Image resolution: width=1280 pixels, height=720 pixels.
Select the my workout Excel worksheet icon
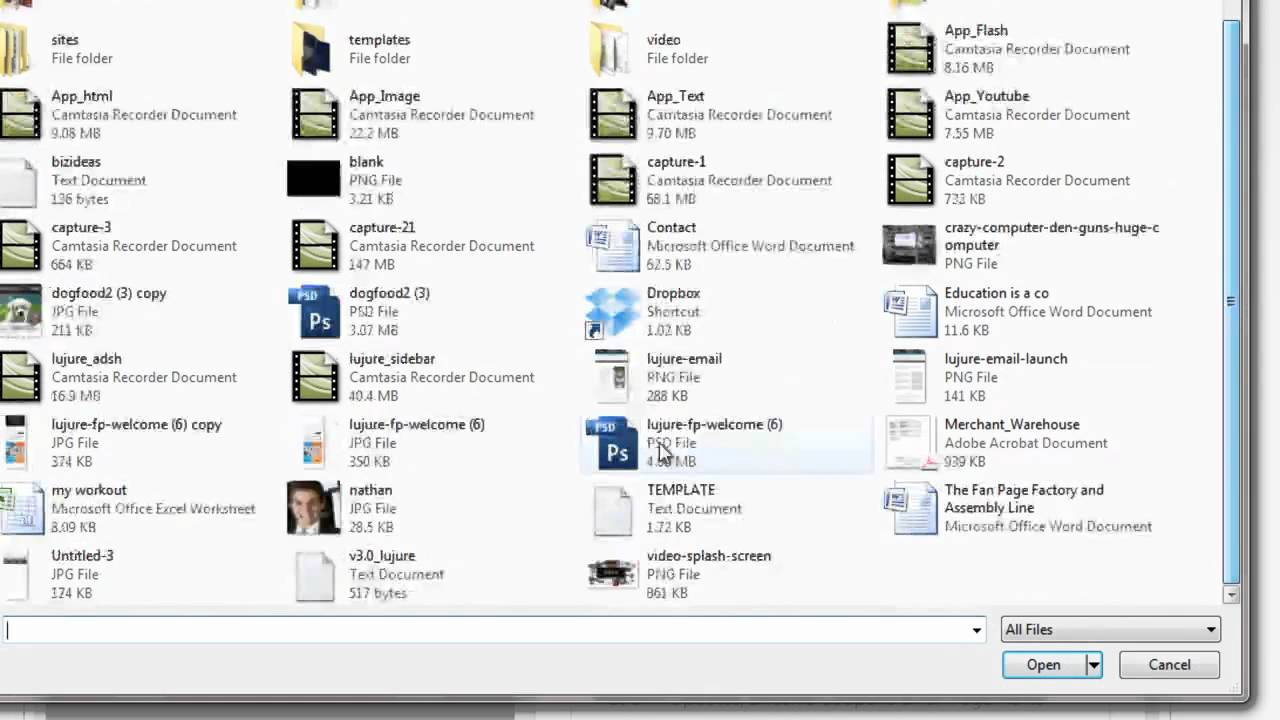point(21,509)
